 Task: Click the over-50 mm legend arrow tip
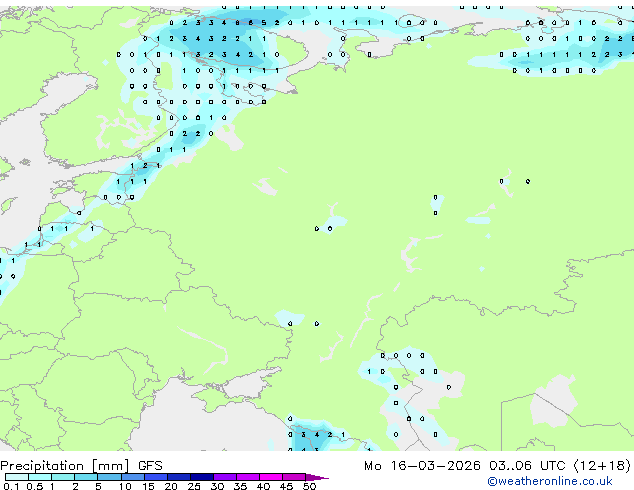tap(317, 477)
